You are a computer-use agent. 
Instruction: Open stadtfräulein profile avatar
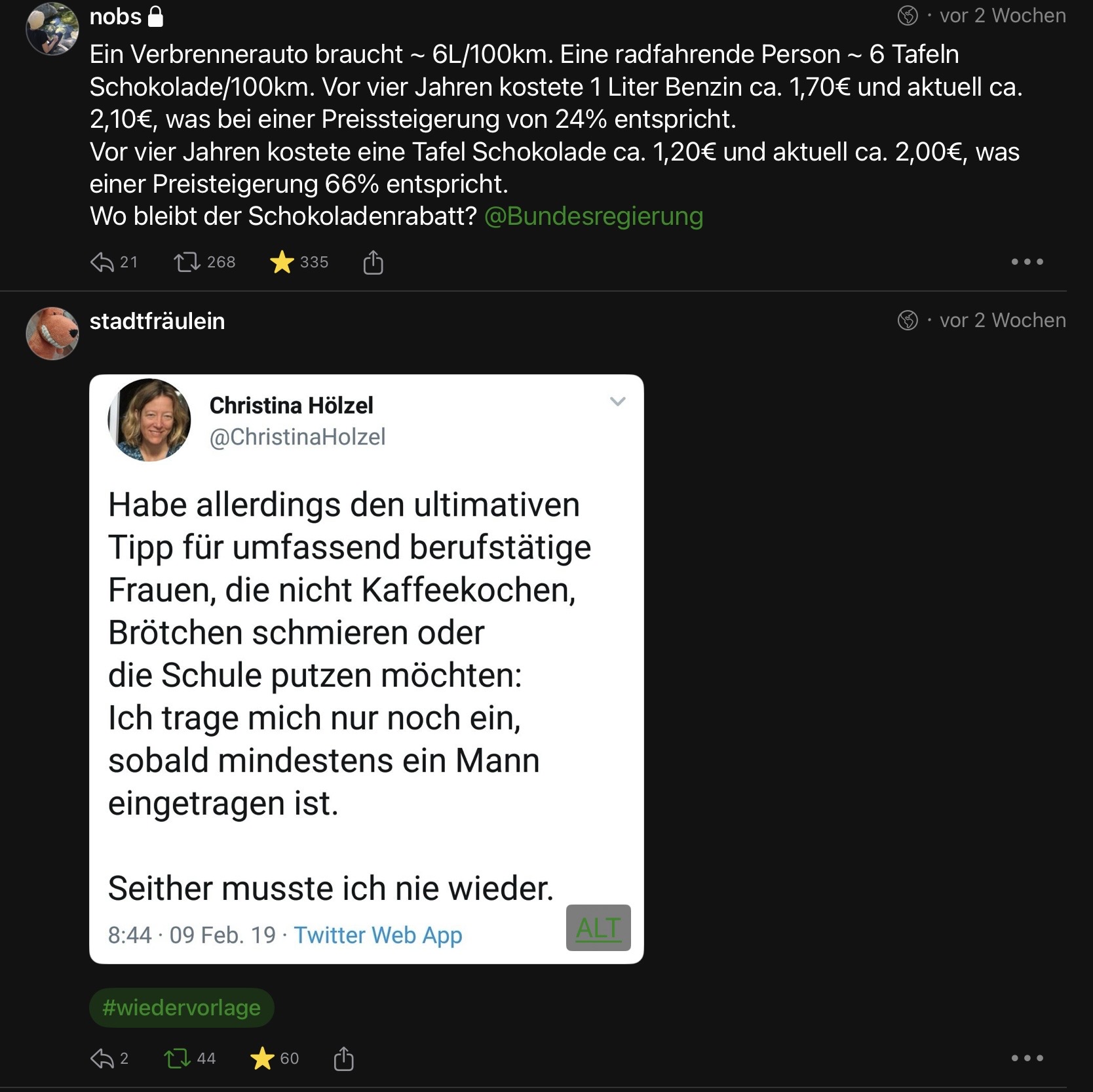point(52,334)
